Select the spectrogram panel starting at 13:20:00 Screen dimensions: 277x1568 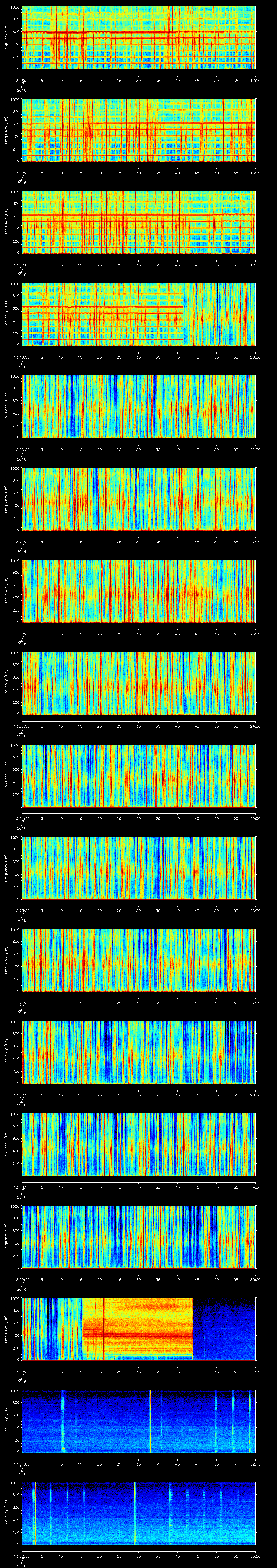[139, 407]
